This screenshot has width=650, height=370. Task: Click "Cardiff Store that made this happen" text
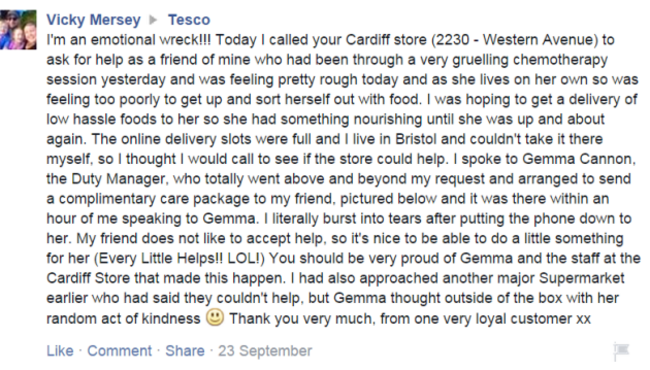pos(166,278)
